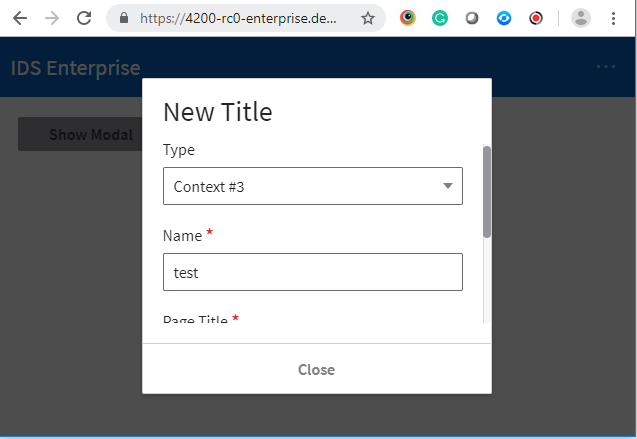This screenshot has width=637, height=439.
Task: Click the IDS Enterprise header title
Action: pyautogui.click(x=76, y=68)
